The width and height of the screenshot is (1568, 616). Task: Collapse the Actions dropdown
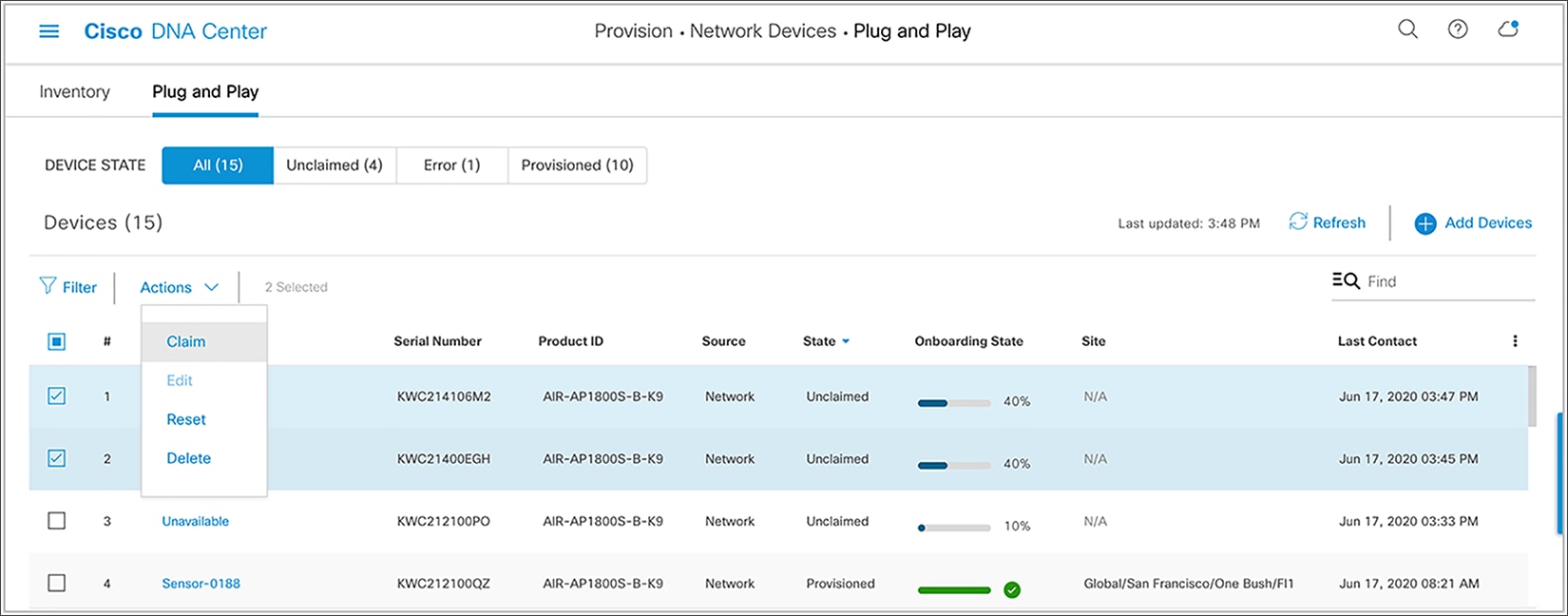click(x=179, y=287)
